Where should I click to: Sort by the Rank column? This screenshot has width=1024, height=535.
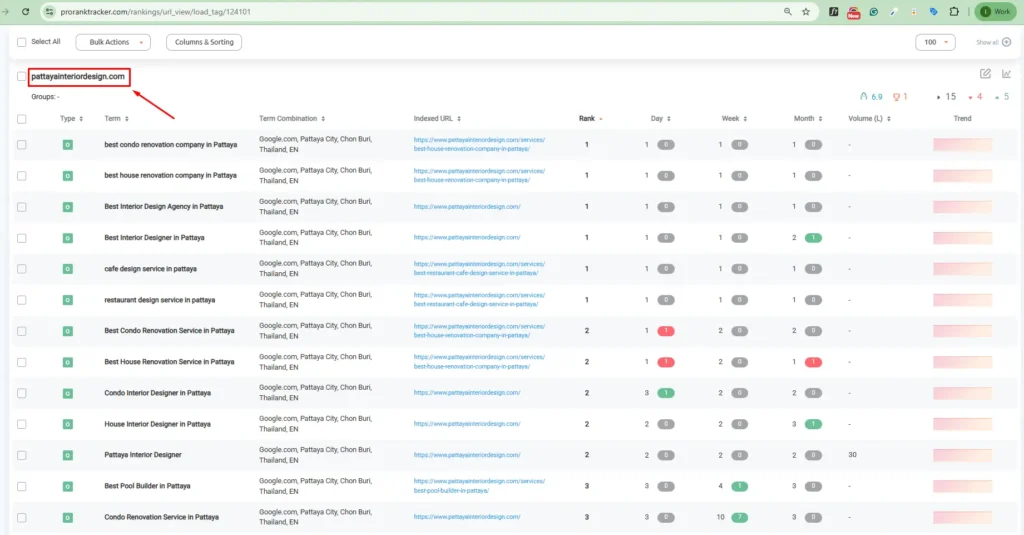tap(590, 118)
